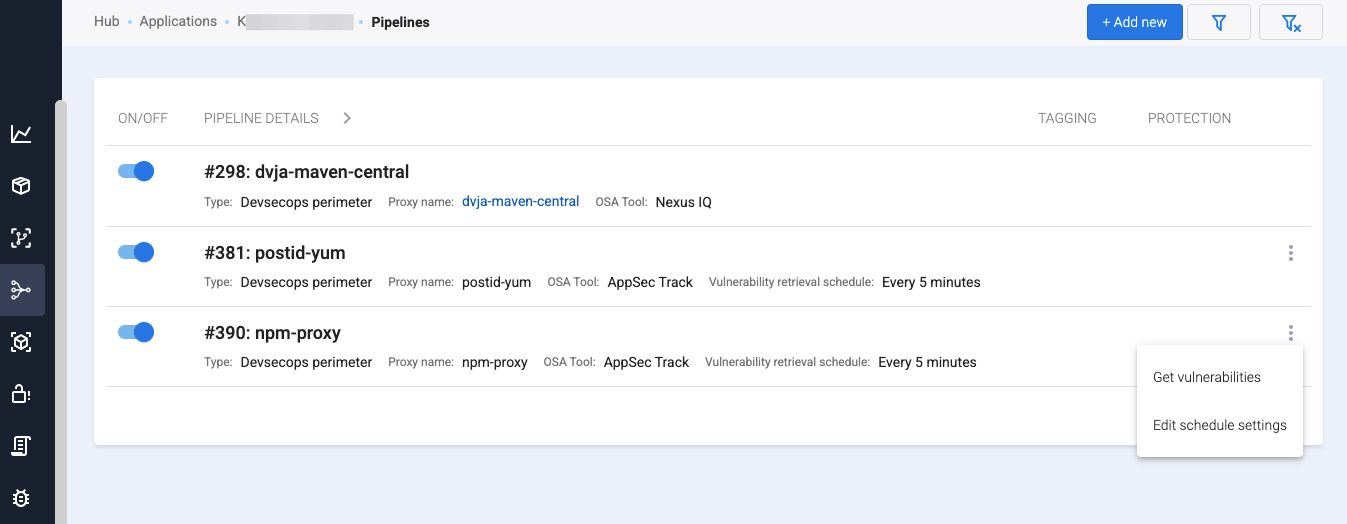Viewport: 1347px width, 524px height.
Task: Open the bug icon in sidebar
Action: coord(21,498)
